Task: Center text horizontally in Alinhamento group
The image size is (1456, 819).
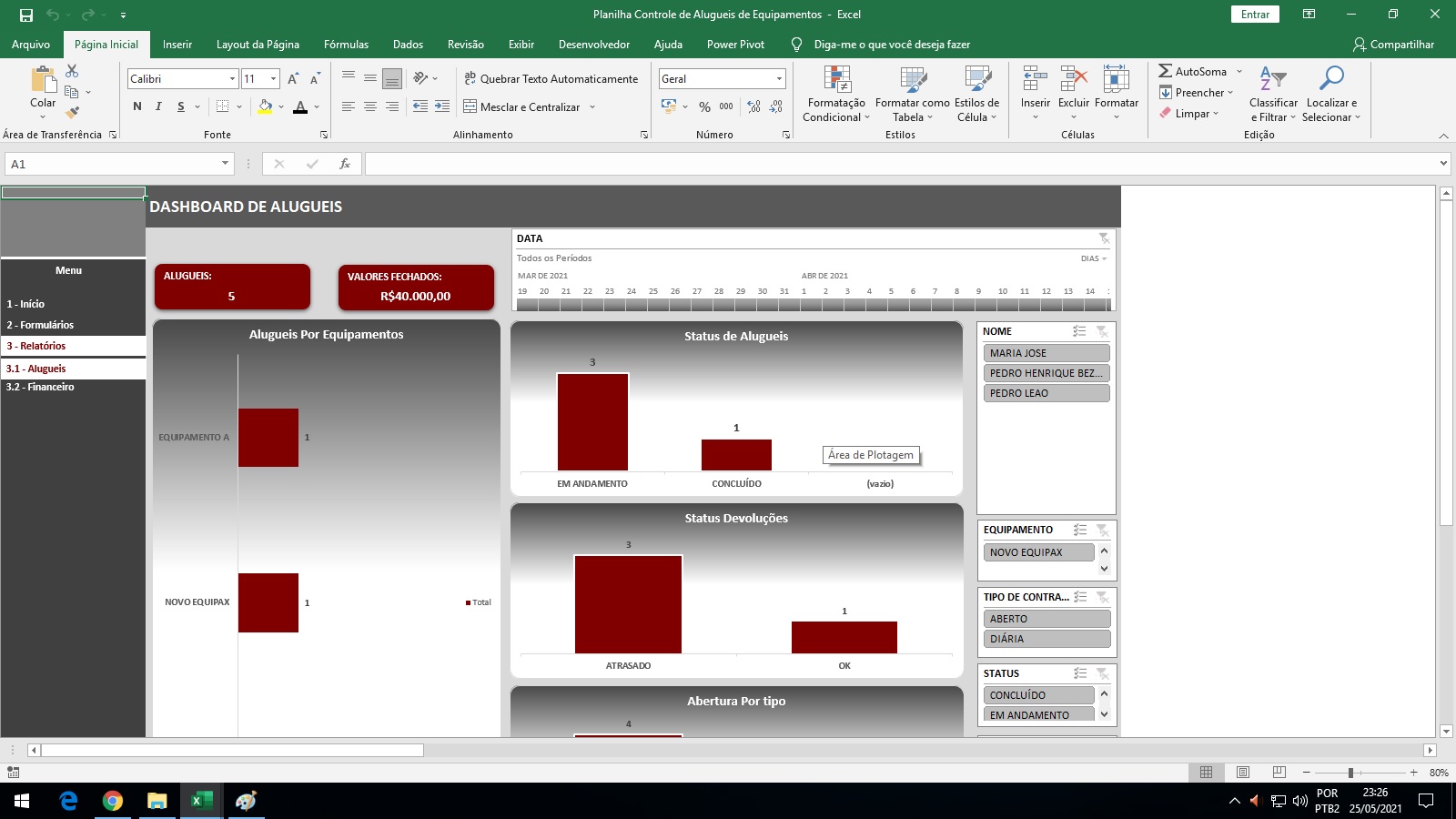Action: (370, 106)
